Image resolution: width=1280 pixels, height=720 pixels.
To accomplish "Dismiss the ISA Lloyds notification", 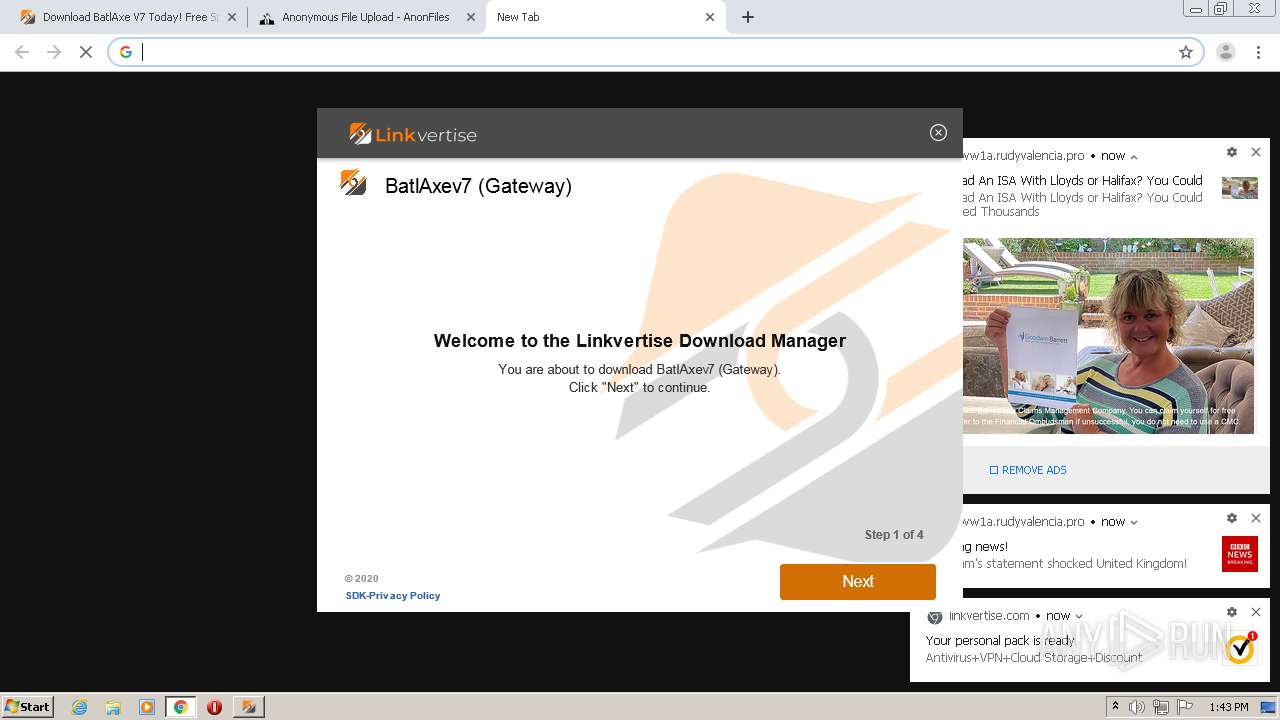I will click(x=1256, y=152).
